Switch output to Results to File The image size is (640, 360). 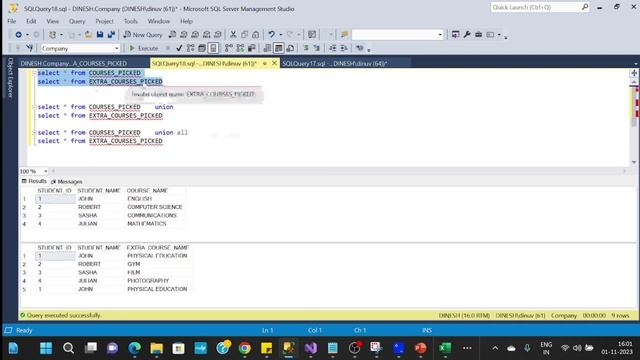tap(290, 48)
